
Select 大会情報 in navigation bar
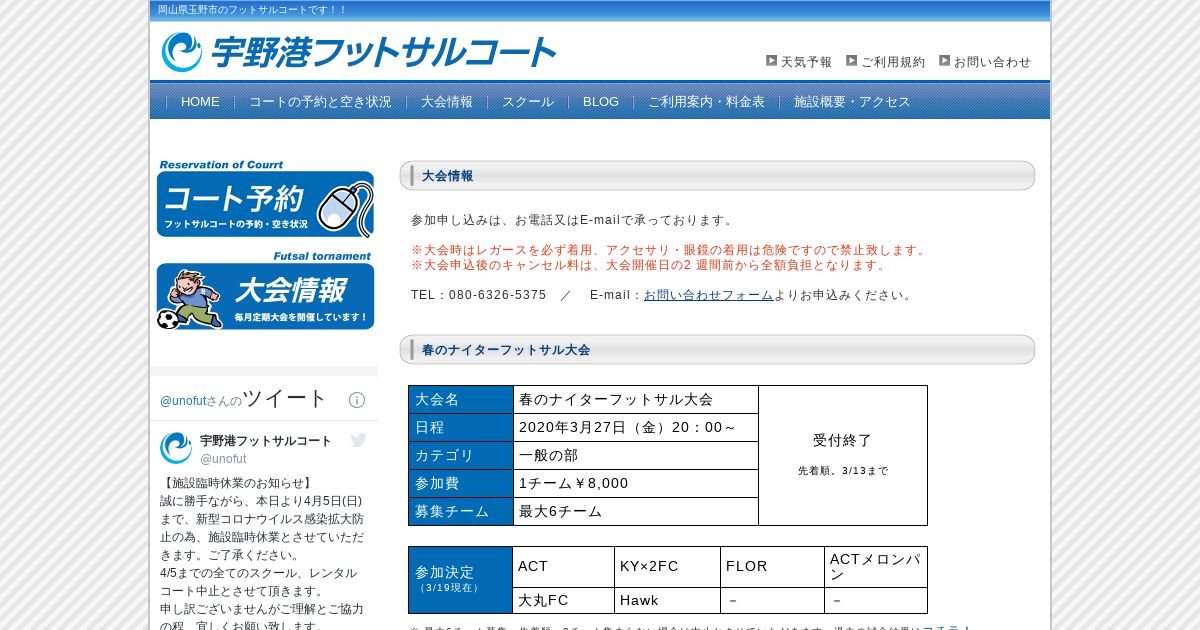pos(447,102)
